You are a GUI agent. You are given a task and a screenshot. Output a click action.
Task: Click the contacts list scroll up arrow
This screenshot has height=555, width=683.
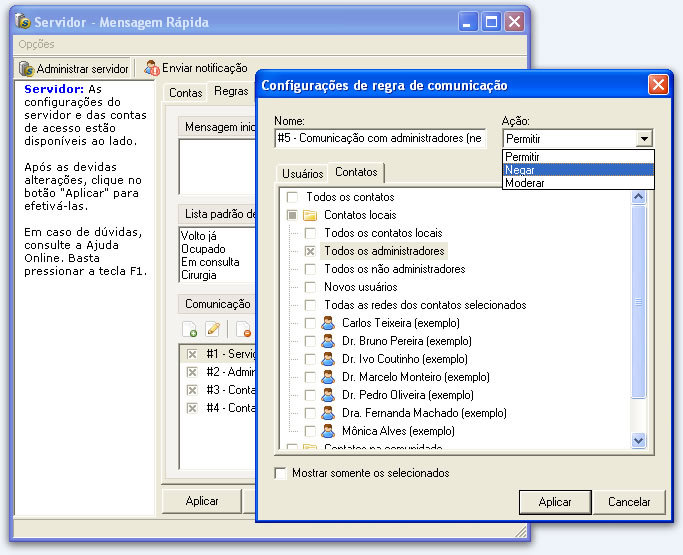(639, 197)
